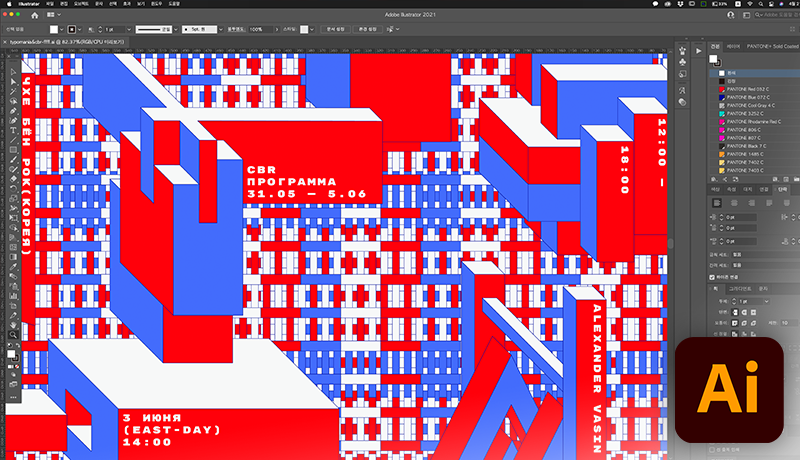Toggle the 하이픈 넣기 checkbox
800x460 pixels.
pyautogui.click(x=712, y=277)
